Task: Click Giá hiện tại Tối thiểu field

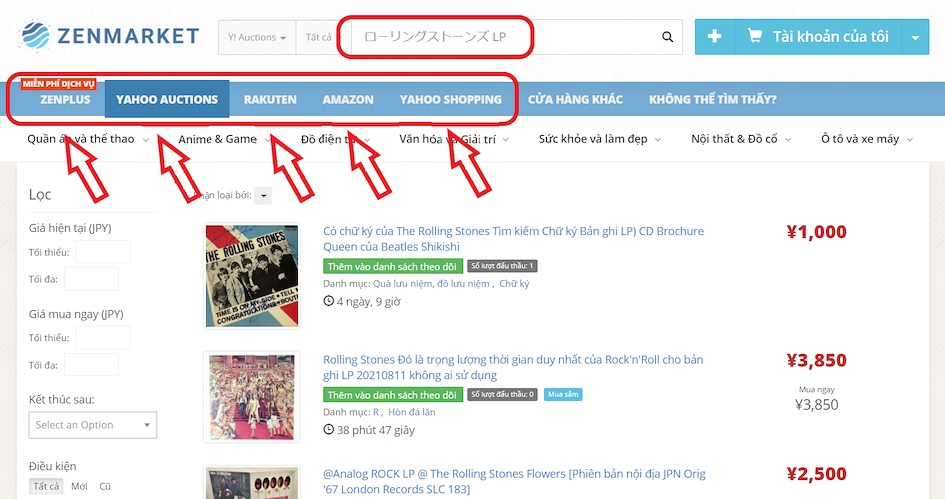Action: tap(102, 252)
